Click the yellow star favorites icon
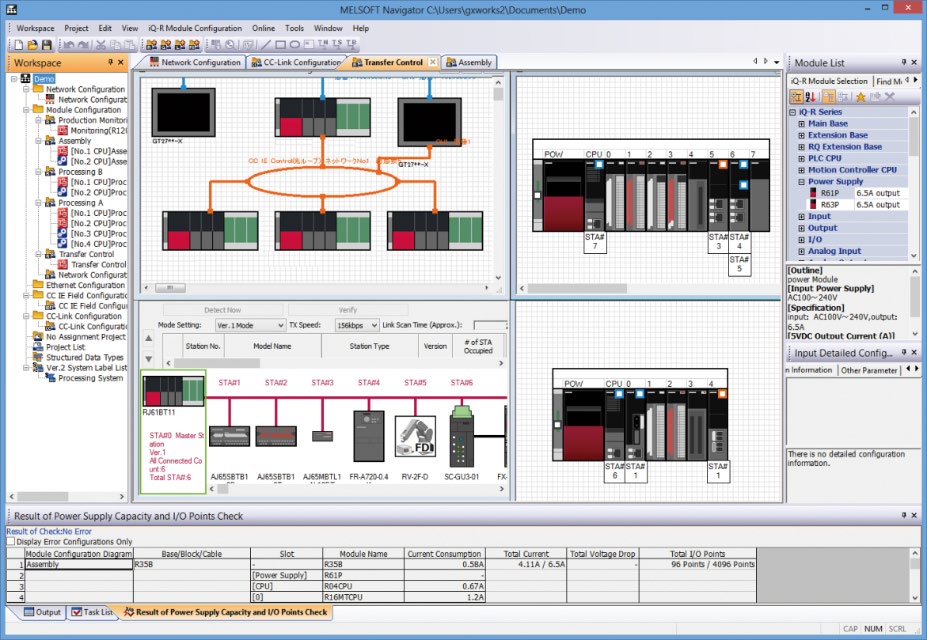Screen dimensions: 927x640 tap(860, 96)
